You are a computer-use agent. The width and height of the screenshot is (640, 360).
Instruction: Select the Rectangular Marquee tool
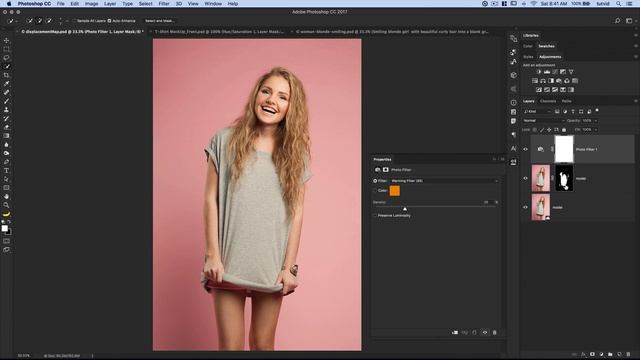click(x=7, y=49)
